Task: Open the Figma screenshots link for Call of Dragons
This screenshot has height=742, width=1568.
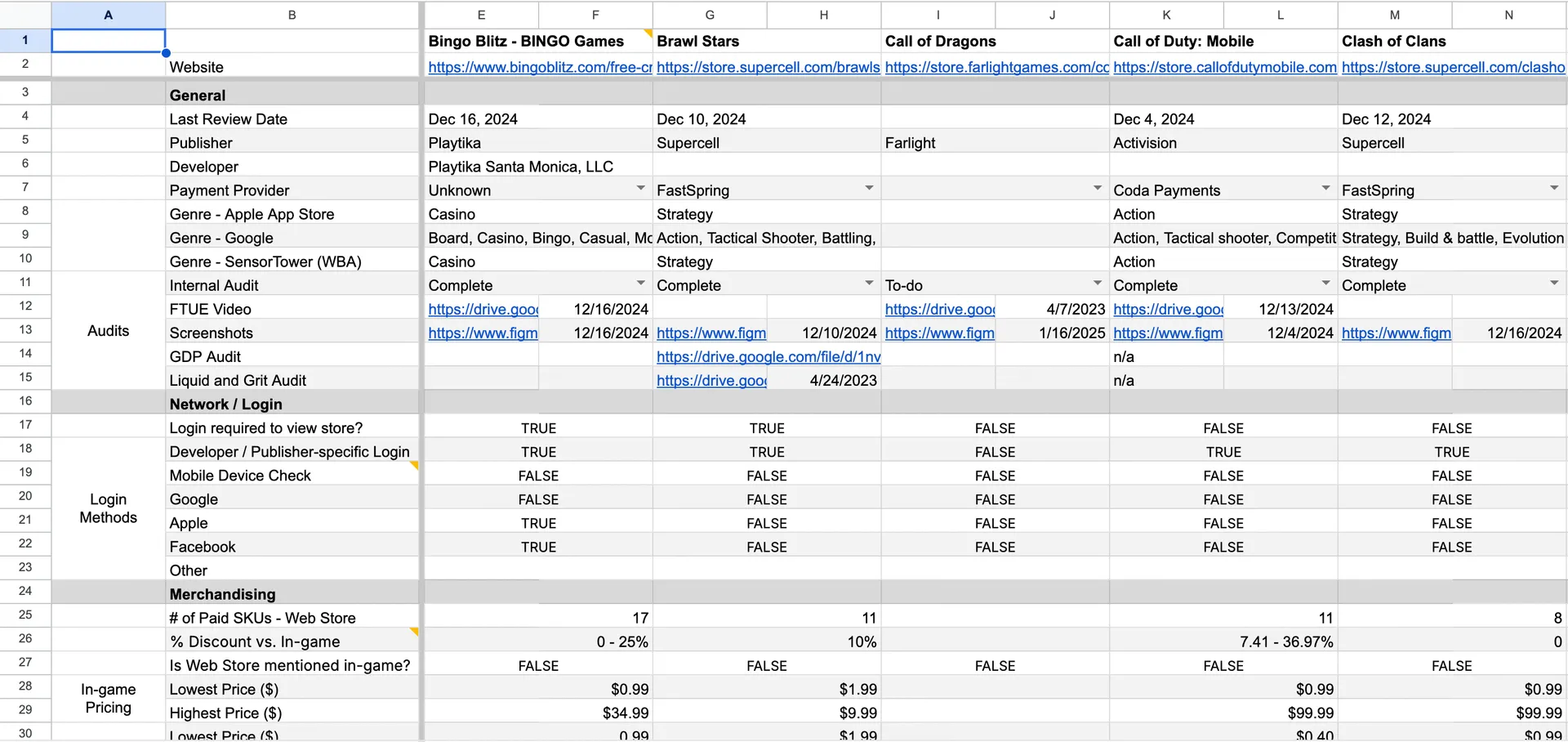Action: pos(939,333)
